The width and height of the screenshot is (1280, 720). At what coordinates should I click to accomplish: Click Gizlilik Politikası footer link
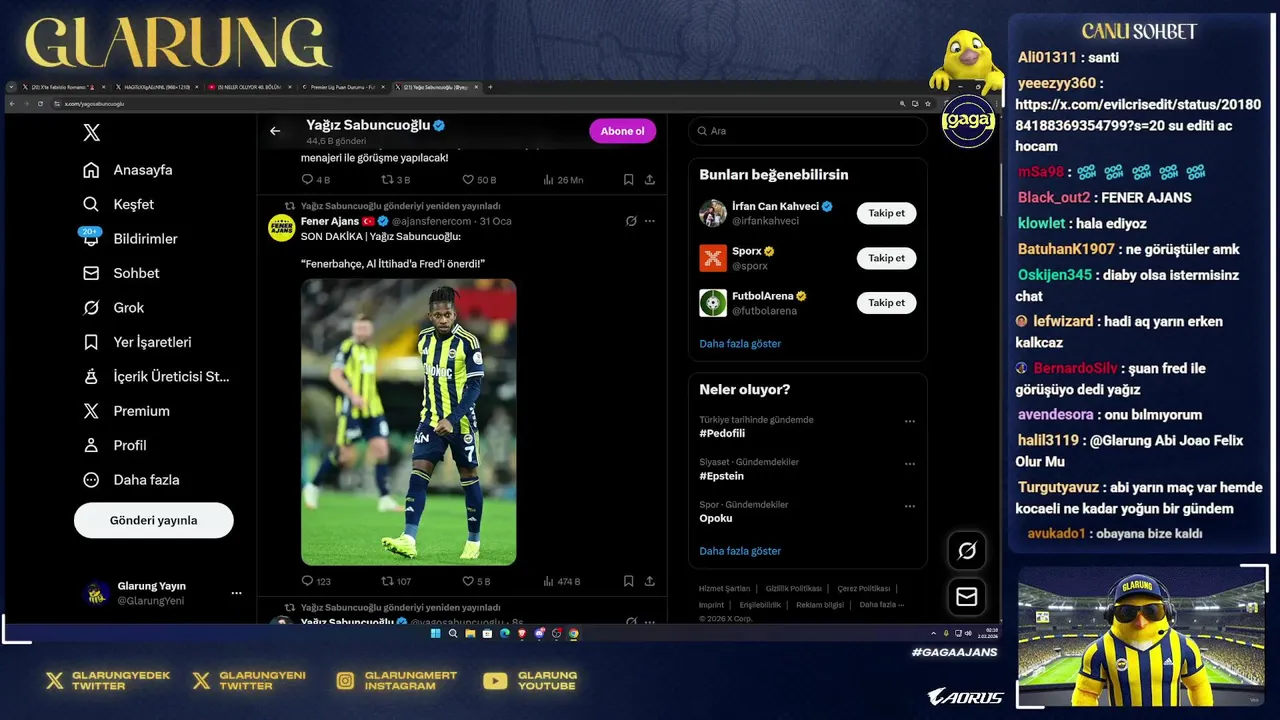793,589
